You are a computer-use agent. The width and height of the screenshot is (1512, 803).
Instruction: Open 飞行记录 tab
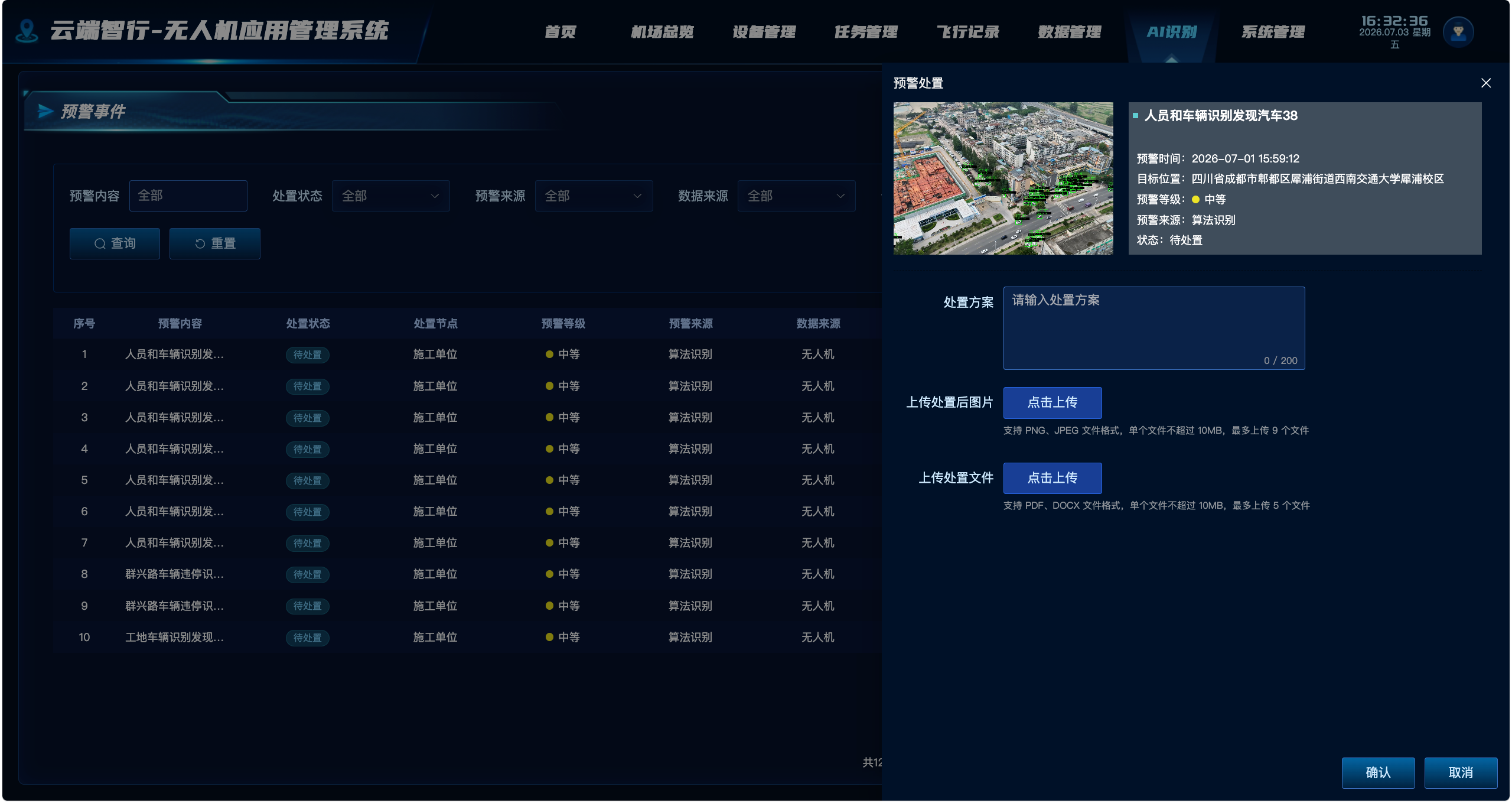coord(968,32)
